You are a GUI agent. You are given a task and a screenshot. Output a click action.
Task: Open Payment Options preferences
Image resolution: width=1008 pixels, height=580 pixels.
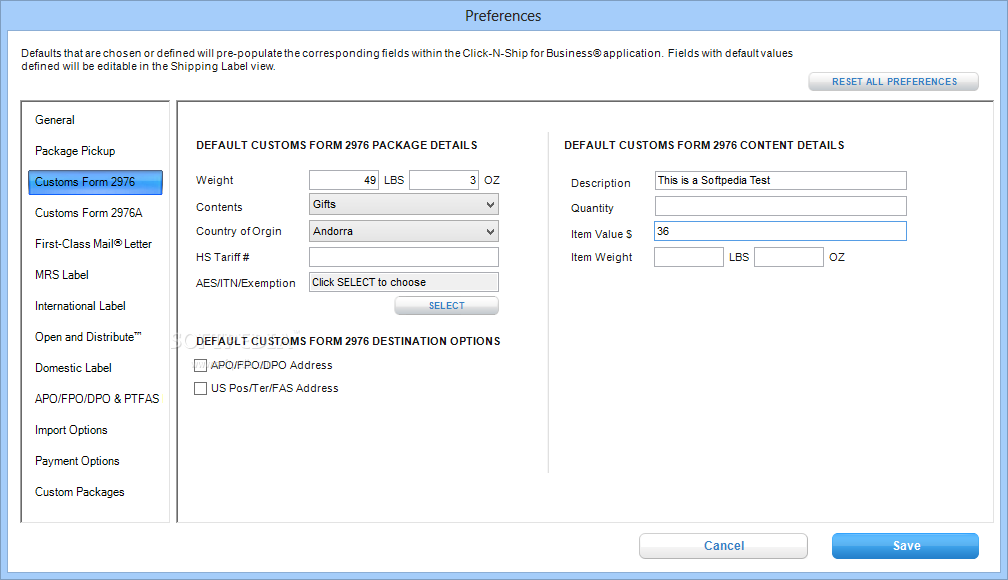coord(77,461)
